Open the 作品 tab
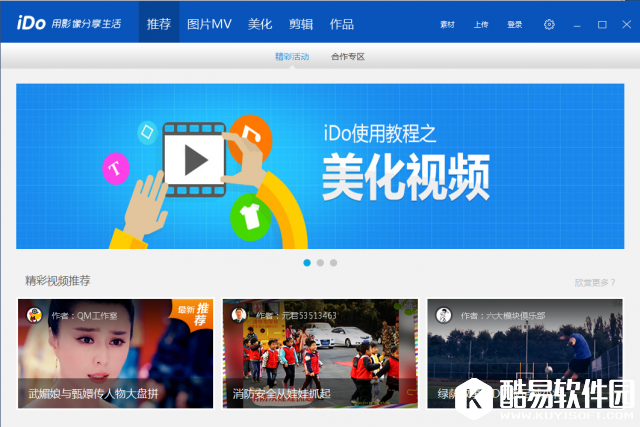This screenshot has height=427, width=640. 342,24
